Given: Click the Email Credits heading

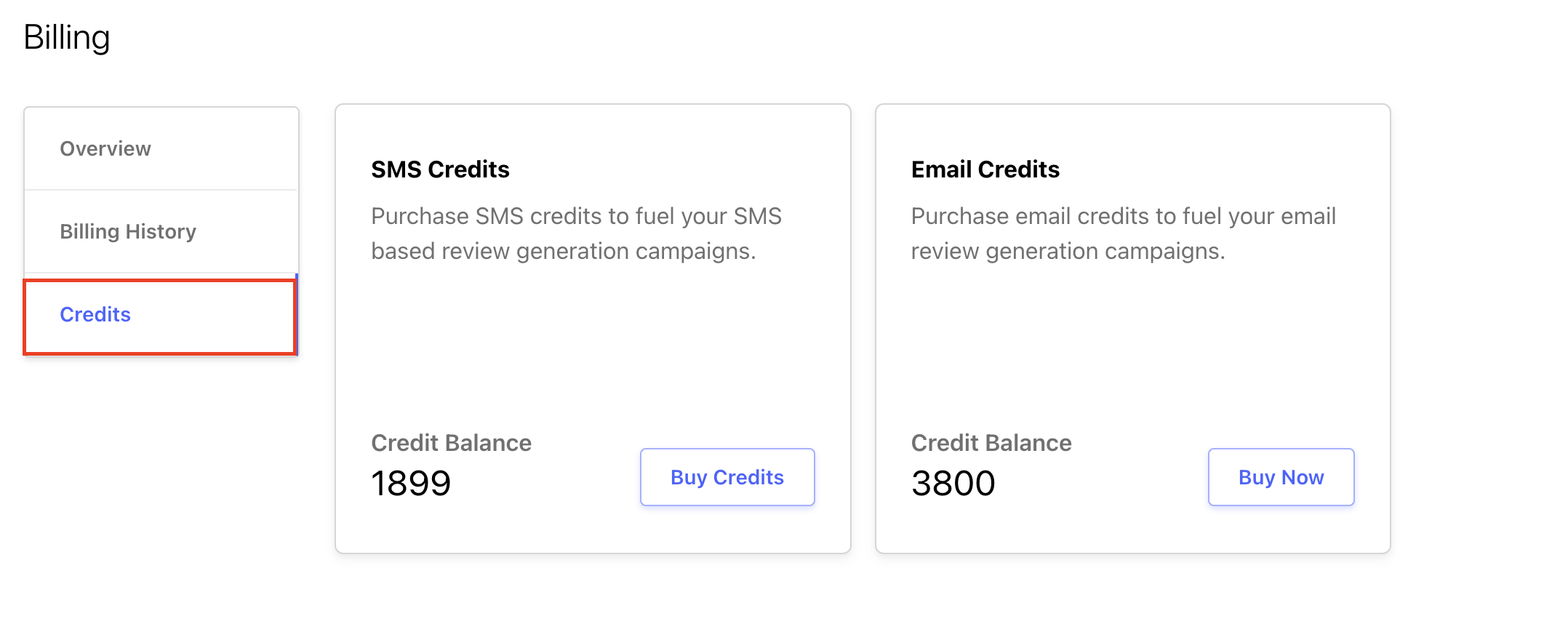Looking at the screenshot, I should [985, 169].
